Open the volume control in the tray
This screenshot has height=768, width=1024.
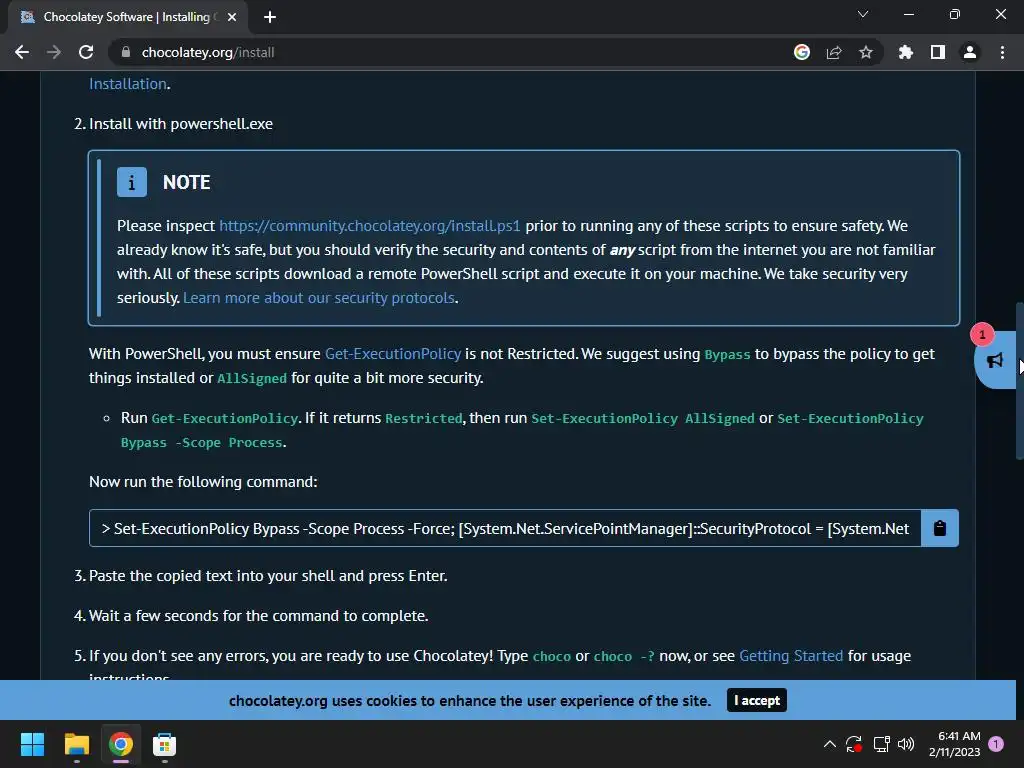(906, 744)
